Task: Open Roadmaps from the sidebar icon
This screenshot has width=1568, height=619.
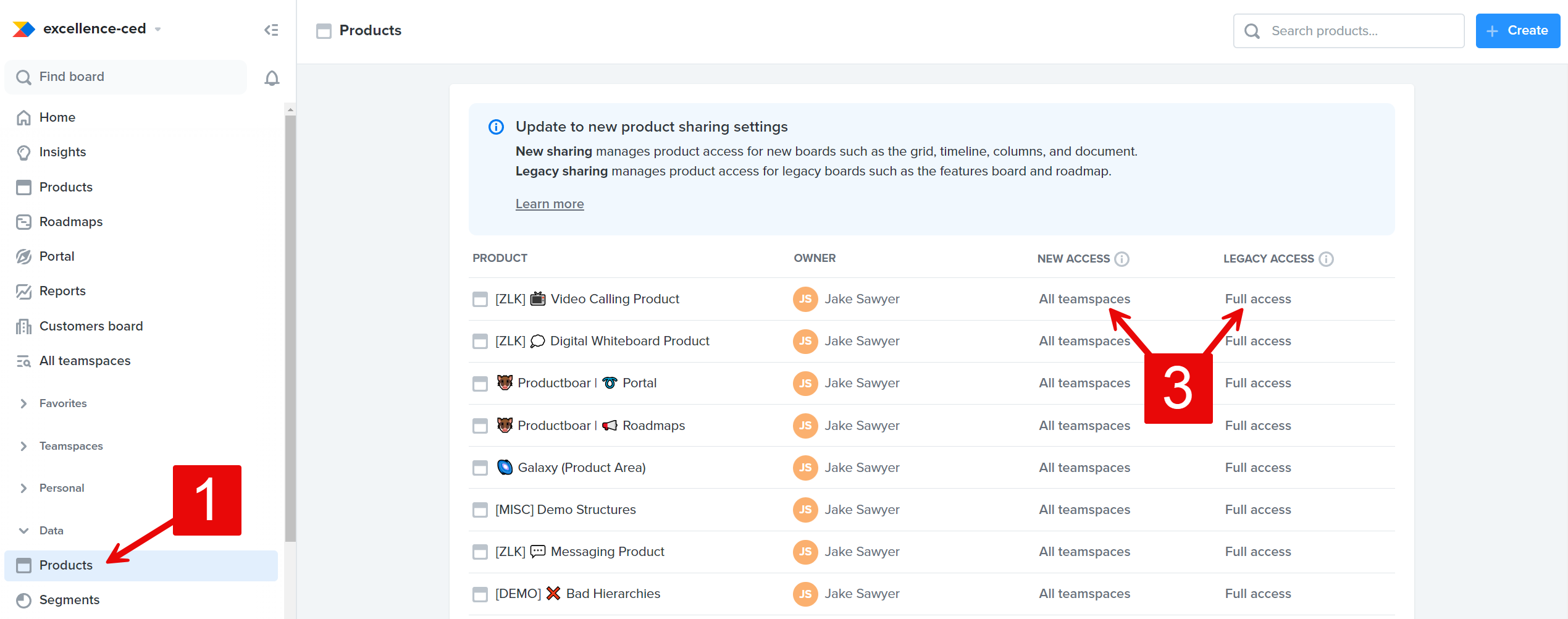Action: [x=23, y=221]
